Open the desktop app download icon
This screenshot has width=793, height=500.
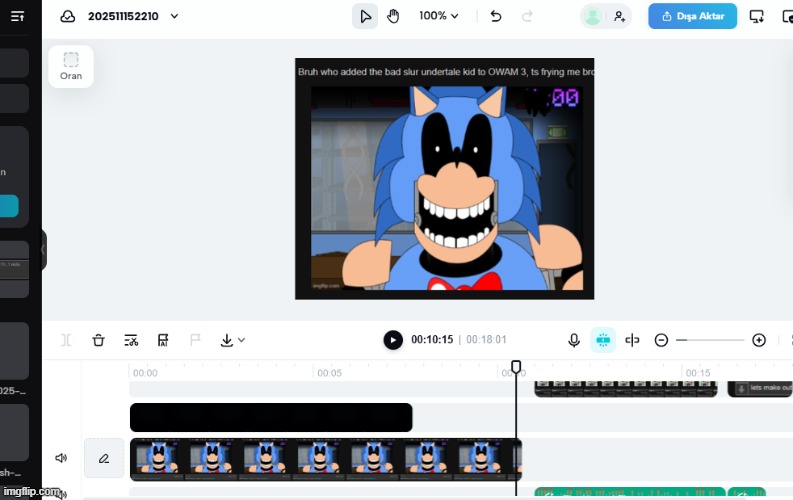coord(757,16)
